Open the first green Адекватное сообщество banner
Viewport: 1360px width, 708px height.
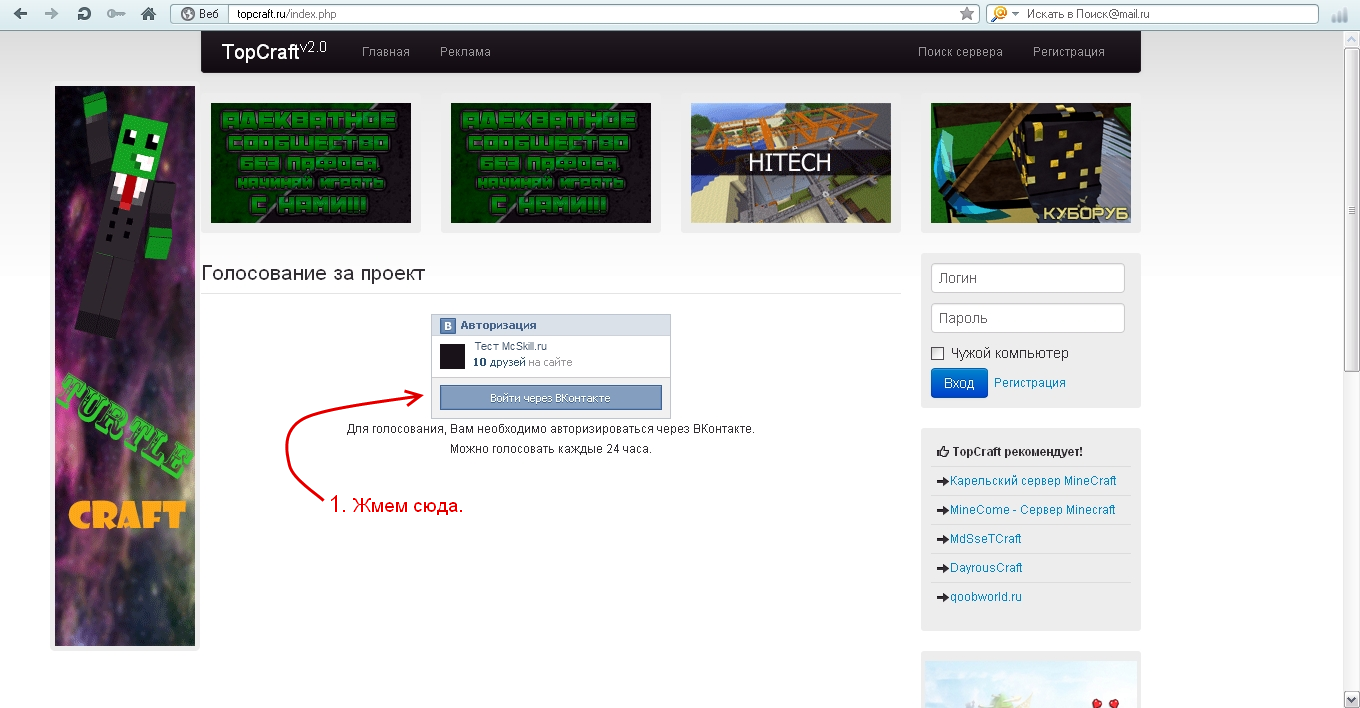pos(311,163)
